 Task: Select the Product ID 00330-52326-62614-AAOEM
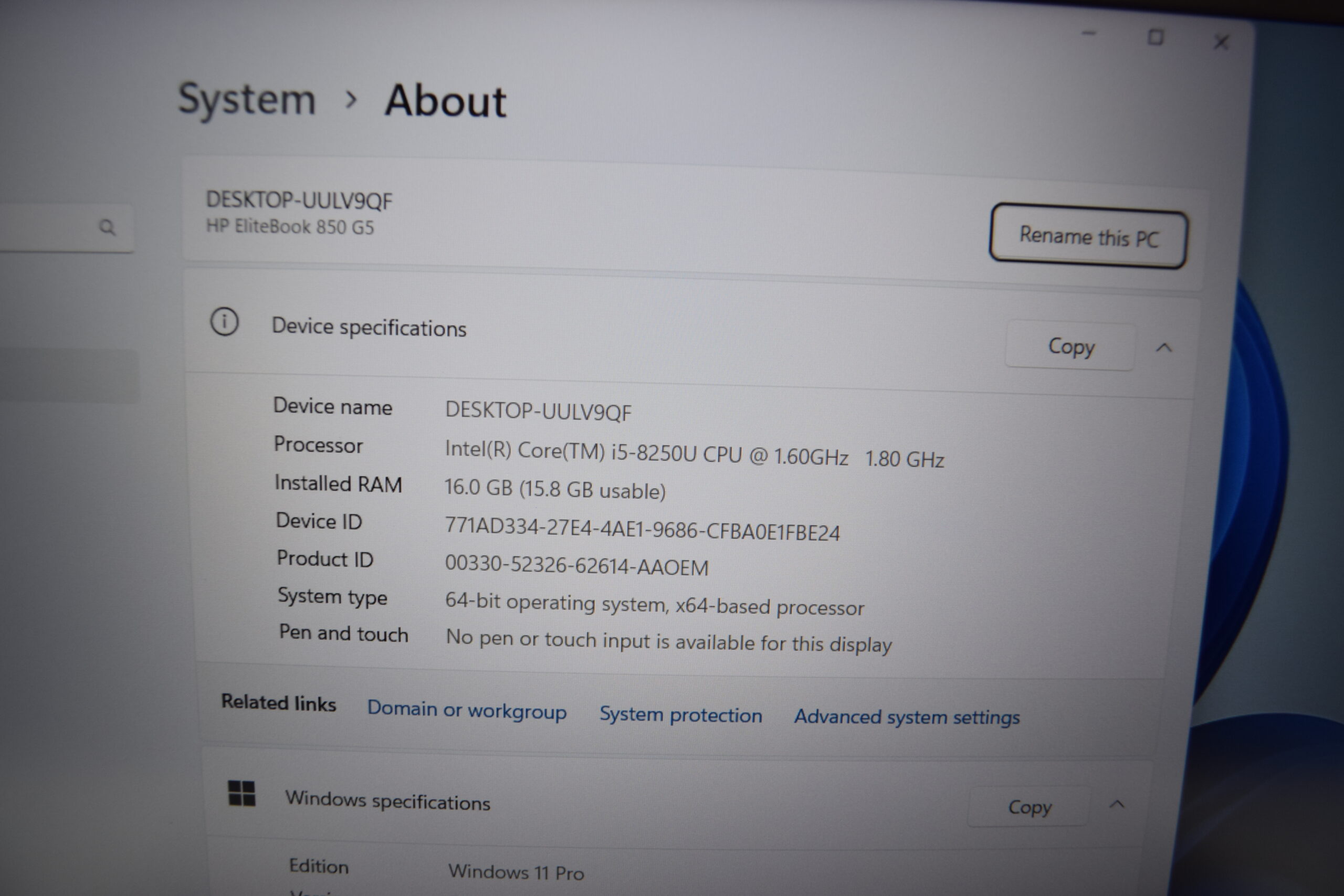(x=576, y=565)
